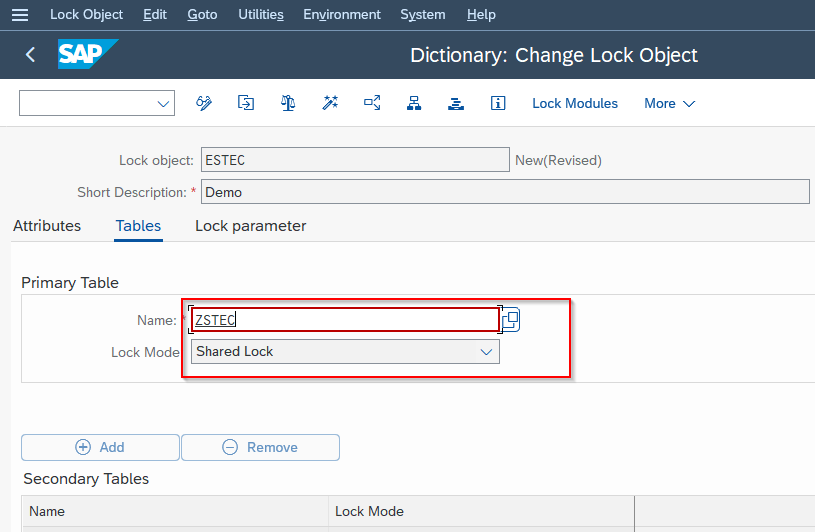Switch to the Lock parameter tab
This screenshot has height=532, width=815.
[x=251, y=226]
